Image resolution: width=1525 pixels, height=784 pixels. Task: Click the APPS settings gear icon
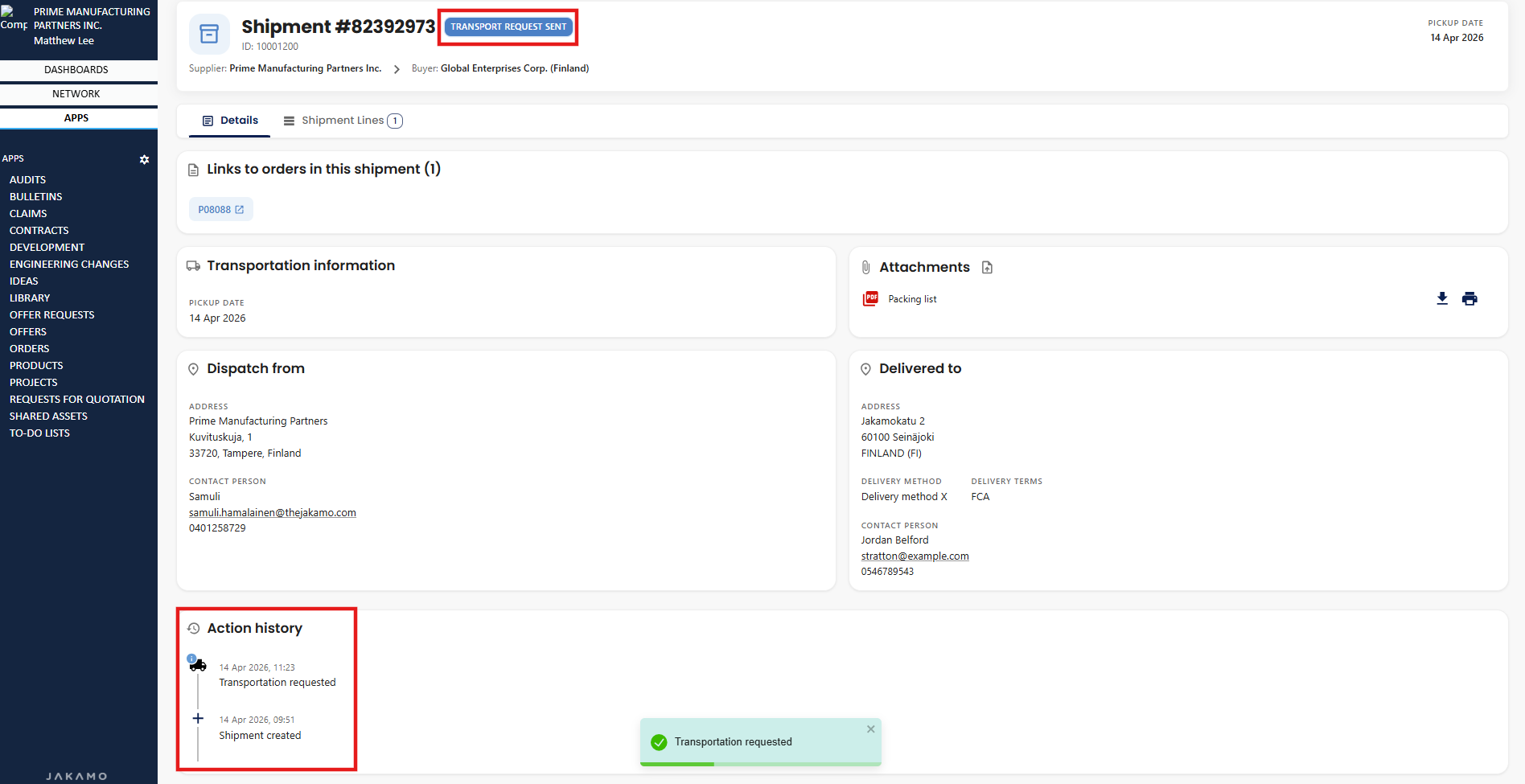[x=145, y=159]
